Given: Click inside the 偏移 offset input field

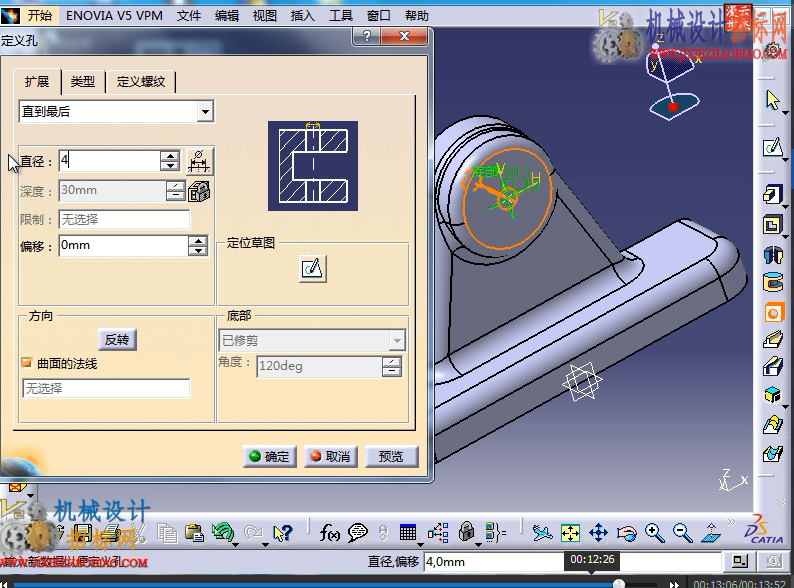Looking at the screenshot, I should [124, 246].
